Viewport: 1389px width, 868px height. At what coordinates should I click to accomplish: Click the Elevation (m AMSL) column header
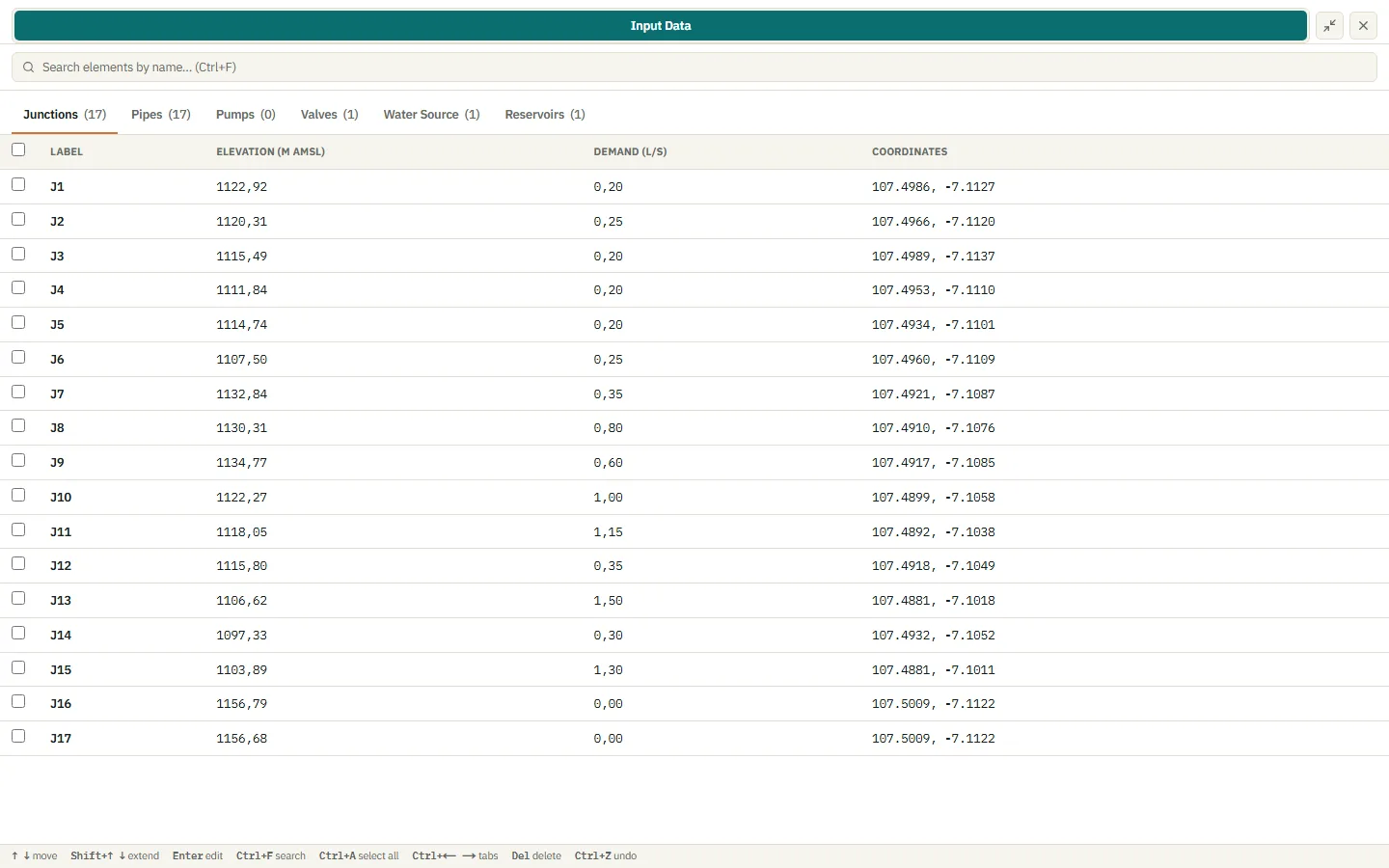click(x=271, y=152)
